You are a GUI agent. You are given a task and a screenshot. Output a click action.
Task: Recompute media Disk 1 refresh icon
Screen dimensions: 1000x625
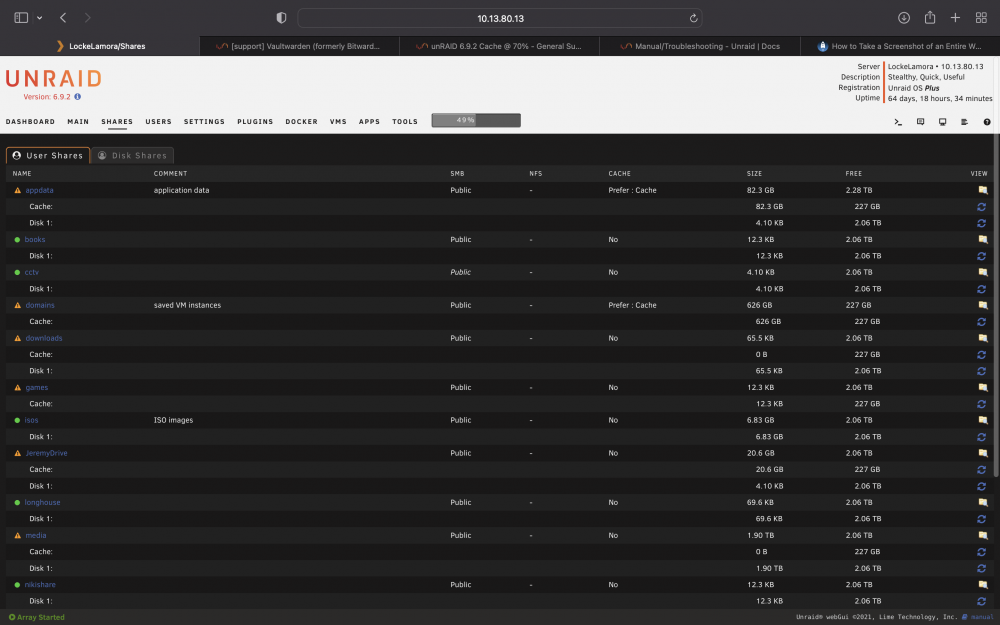[982, 568]
